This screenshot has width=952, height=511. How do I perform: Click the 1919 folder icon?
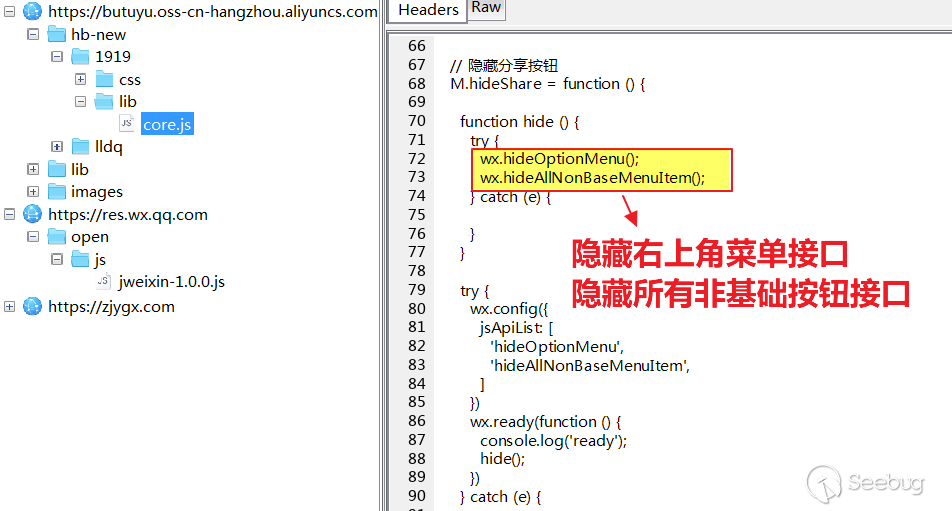pos(80,56)
